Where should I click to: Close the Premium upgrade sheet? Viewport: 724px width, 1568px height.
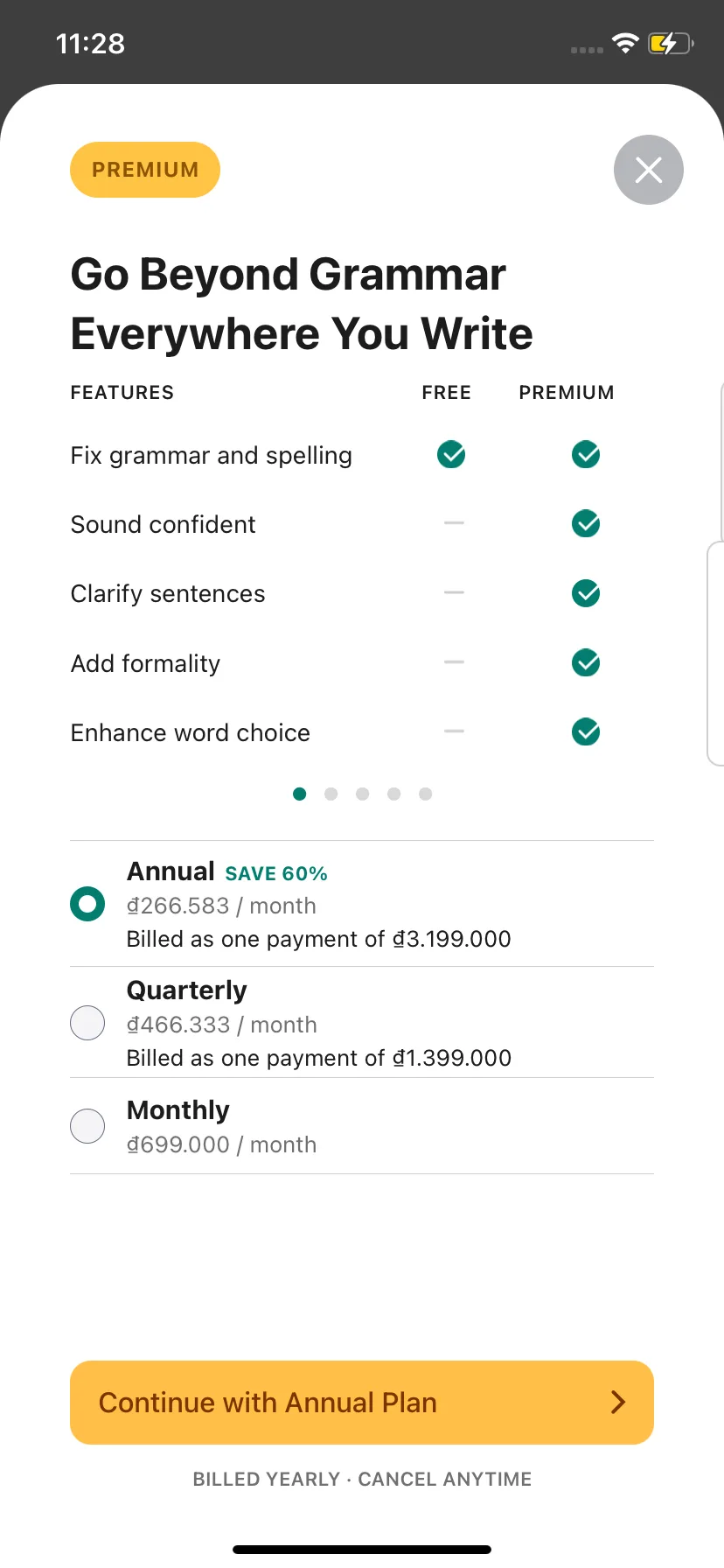pyautogui.click(x=648, y=170)
